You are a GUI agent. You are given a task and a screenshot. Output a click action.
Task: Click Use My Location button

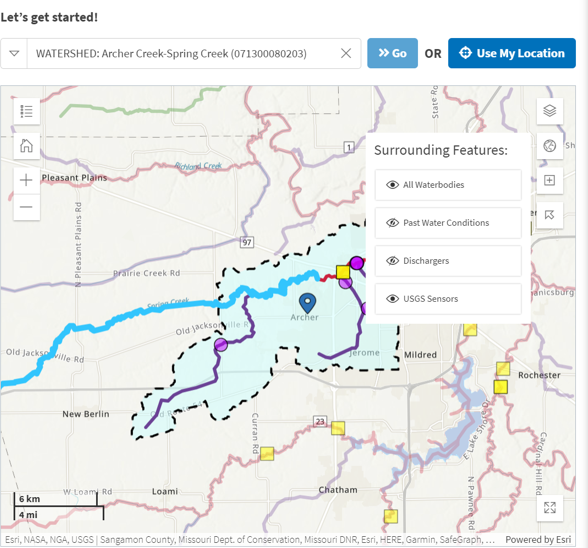click(512, 53)
